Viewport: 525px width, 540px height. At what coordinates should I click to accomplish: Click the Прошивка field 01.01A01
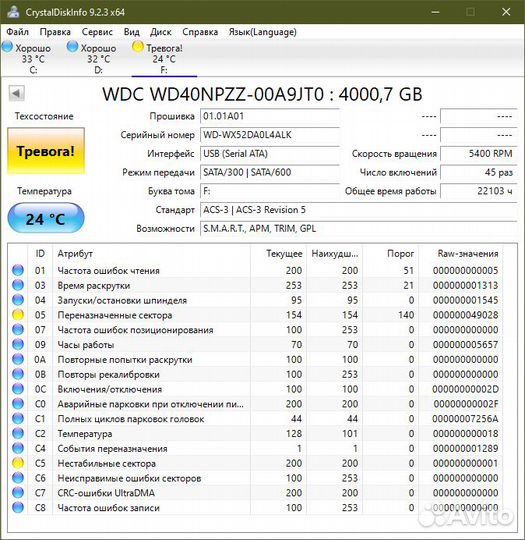click(270, 116)
